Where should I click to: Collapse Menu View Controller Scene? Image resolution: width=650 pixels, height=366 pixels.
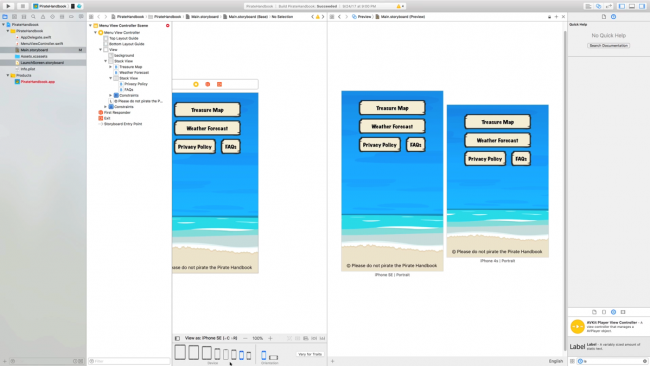(x=90, y=26)
